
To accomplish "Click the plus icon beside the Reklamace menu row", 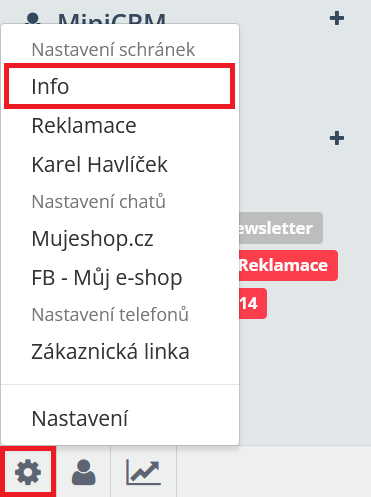I will [337, 138].
